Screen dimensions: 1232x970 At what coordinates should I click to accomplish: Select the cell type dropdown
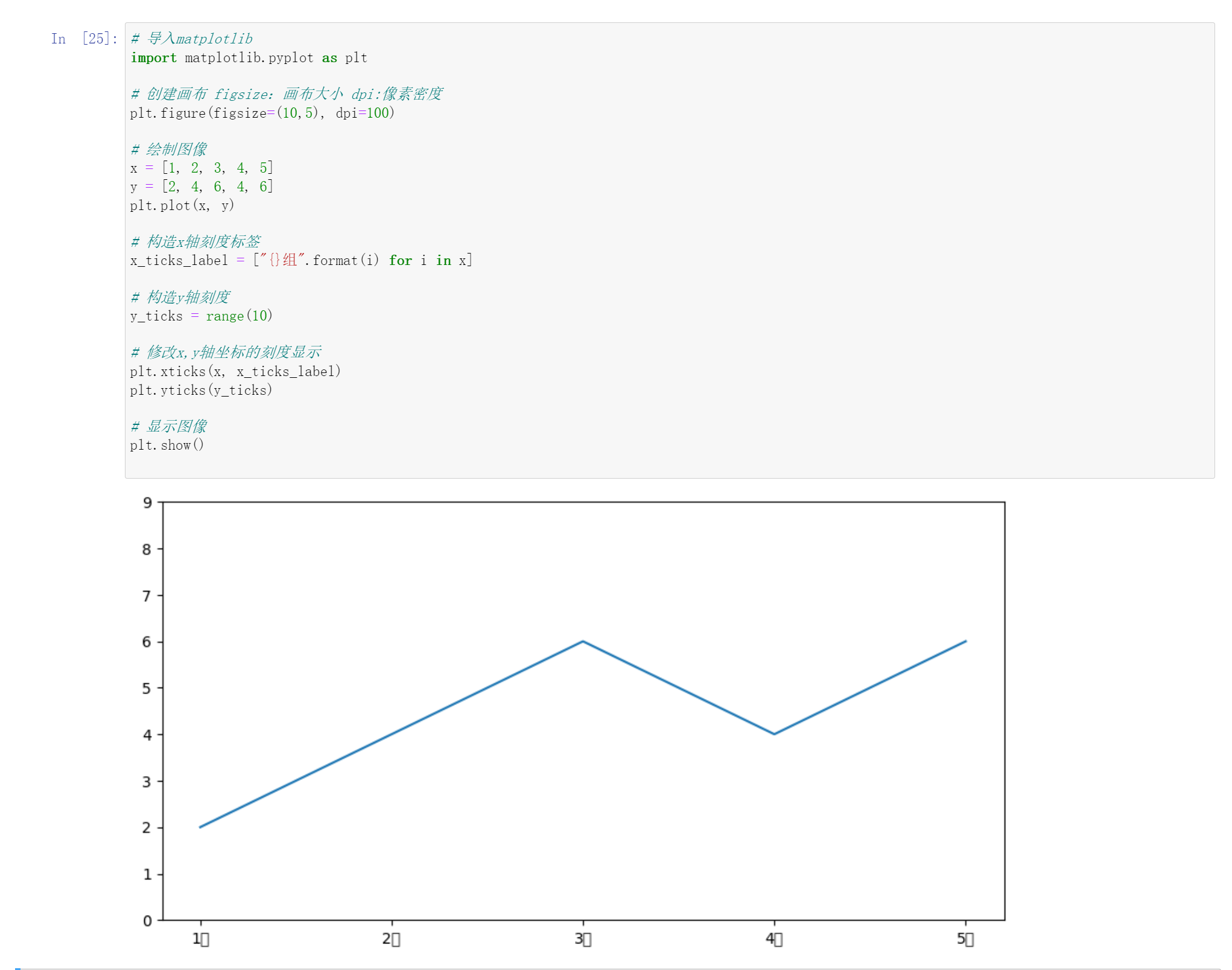pyautogui.click(x=616, y=5)
